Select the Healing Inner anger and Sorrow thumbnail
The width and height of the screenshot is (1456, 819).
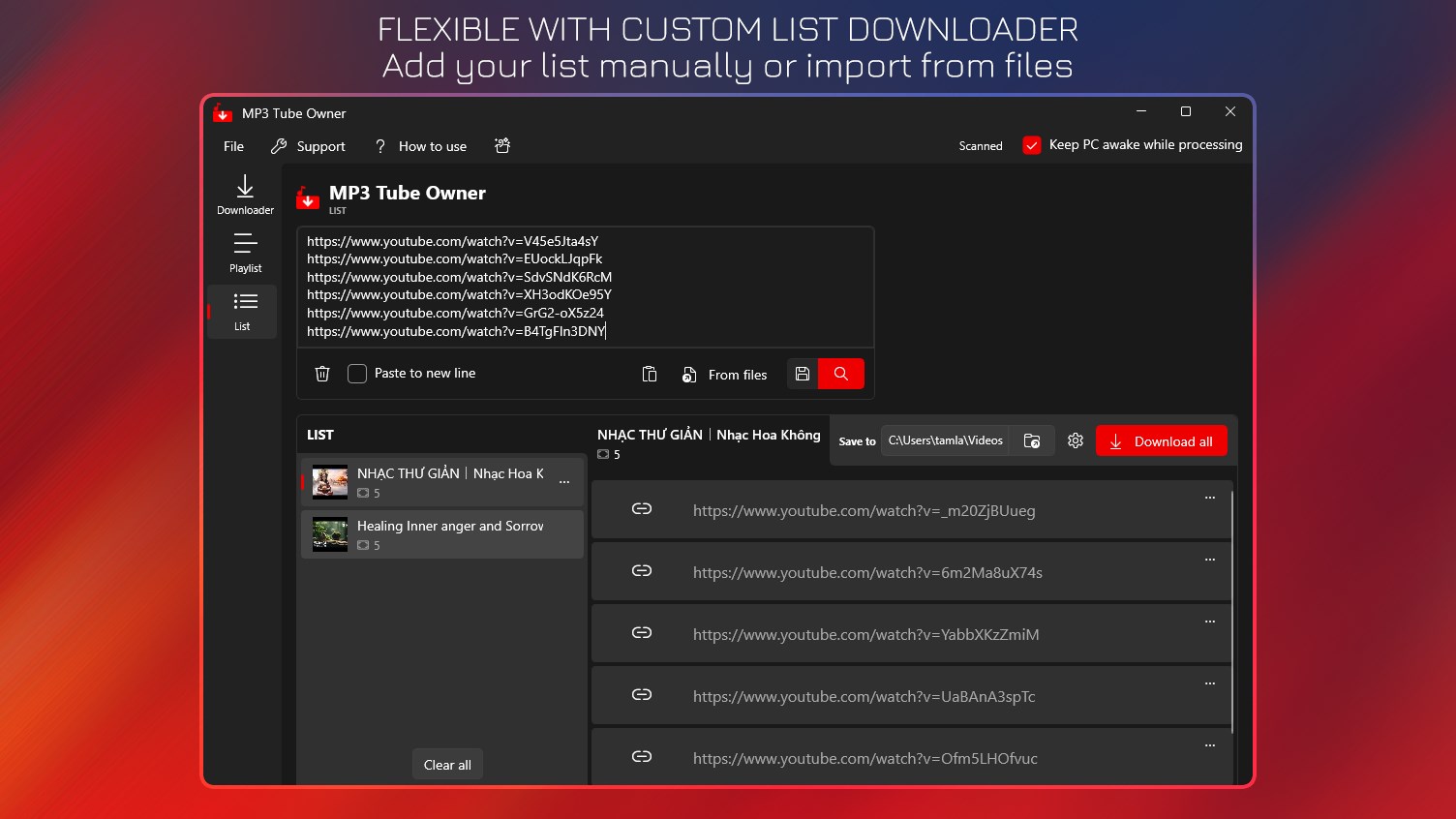[329, 533]
